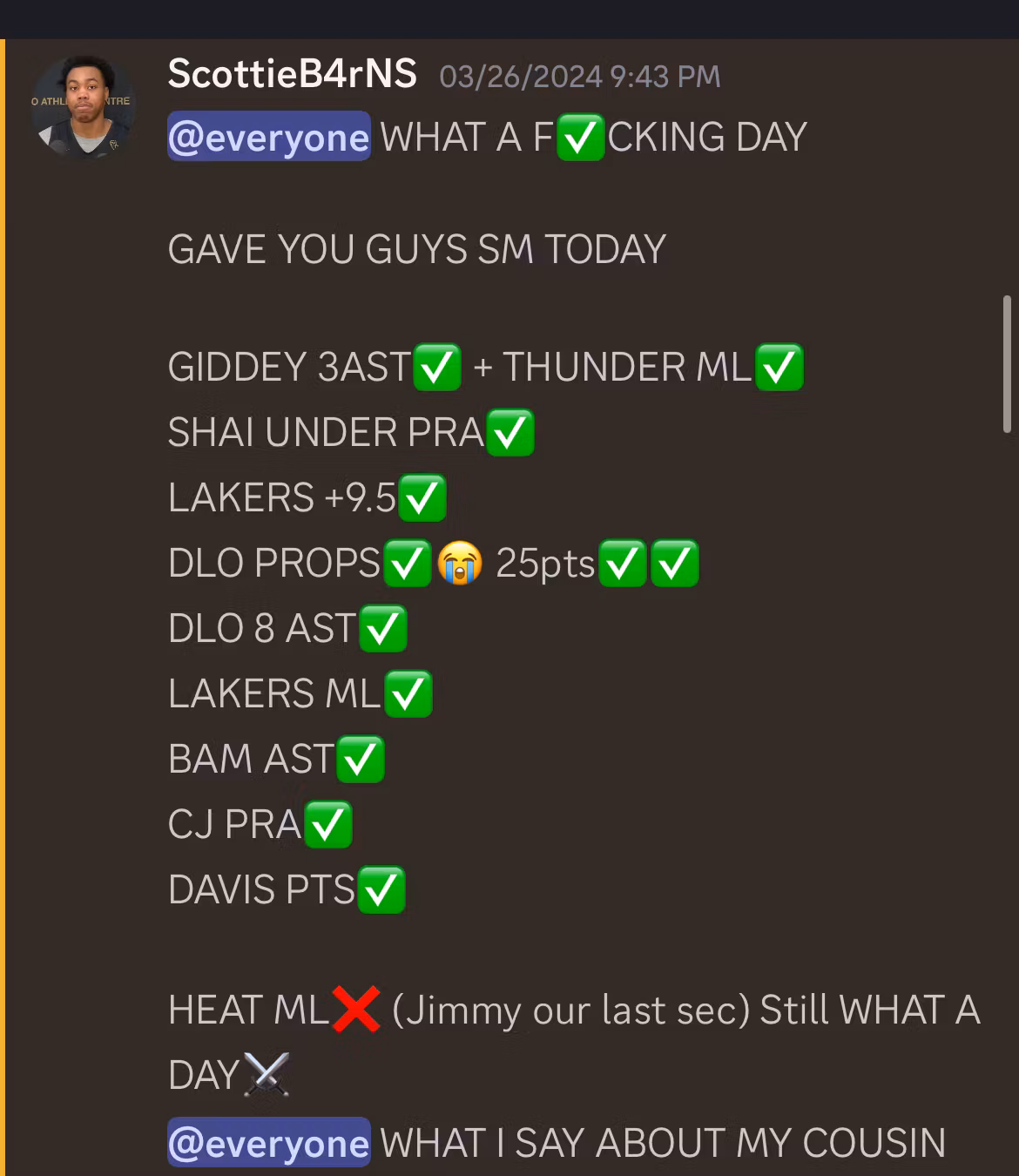Open ScottieB4rNS profile avatar

click(x=83, y=108)
